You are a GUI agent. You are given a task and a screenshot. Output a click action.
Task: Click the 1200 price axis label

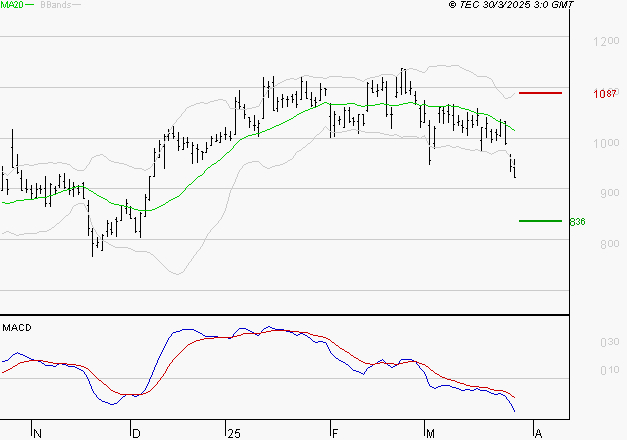(606, 41)
